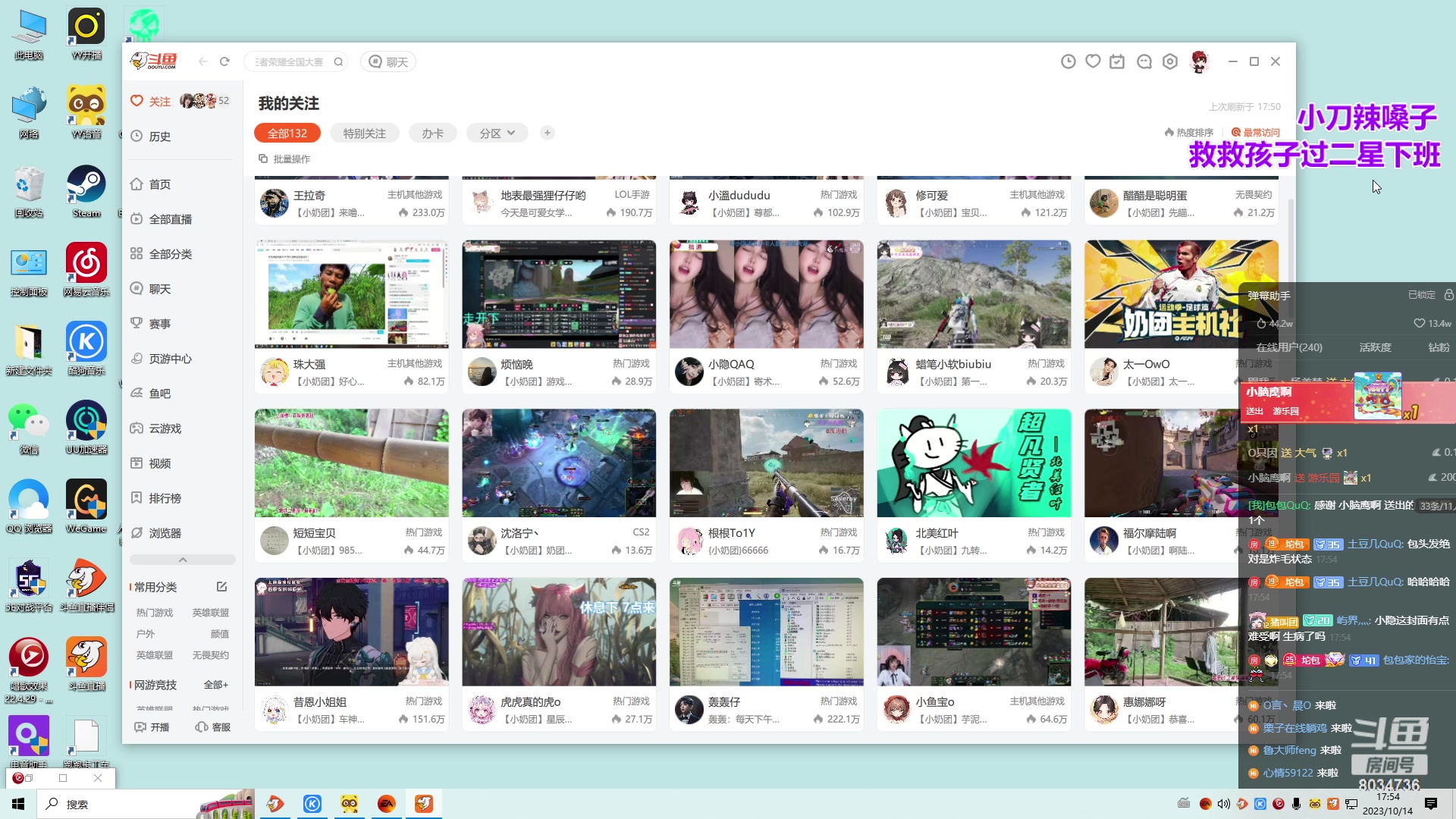Open 珠大强 stream thumbnail
The image size is (1456, 819).
352,294
